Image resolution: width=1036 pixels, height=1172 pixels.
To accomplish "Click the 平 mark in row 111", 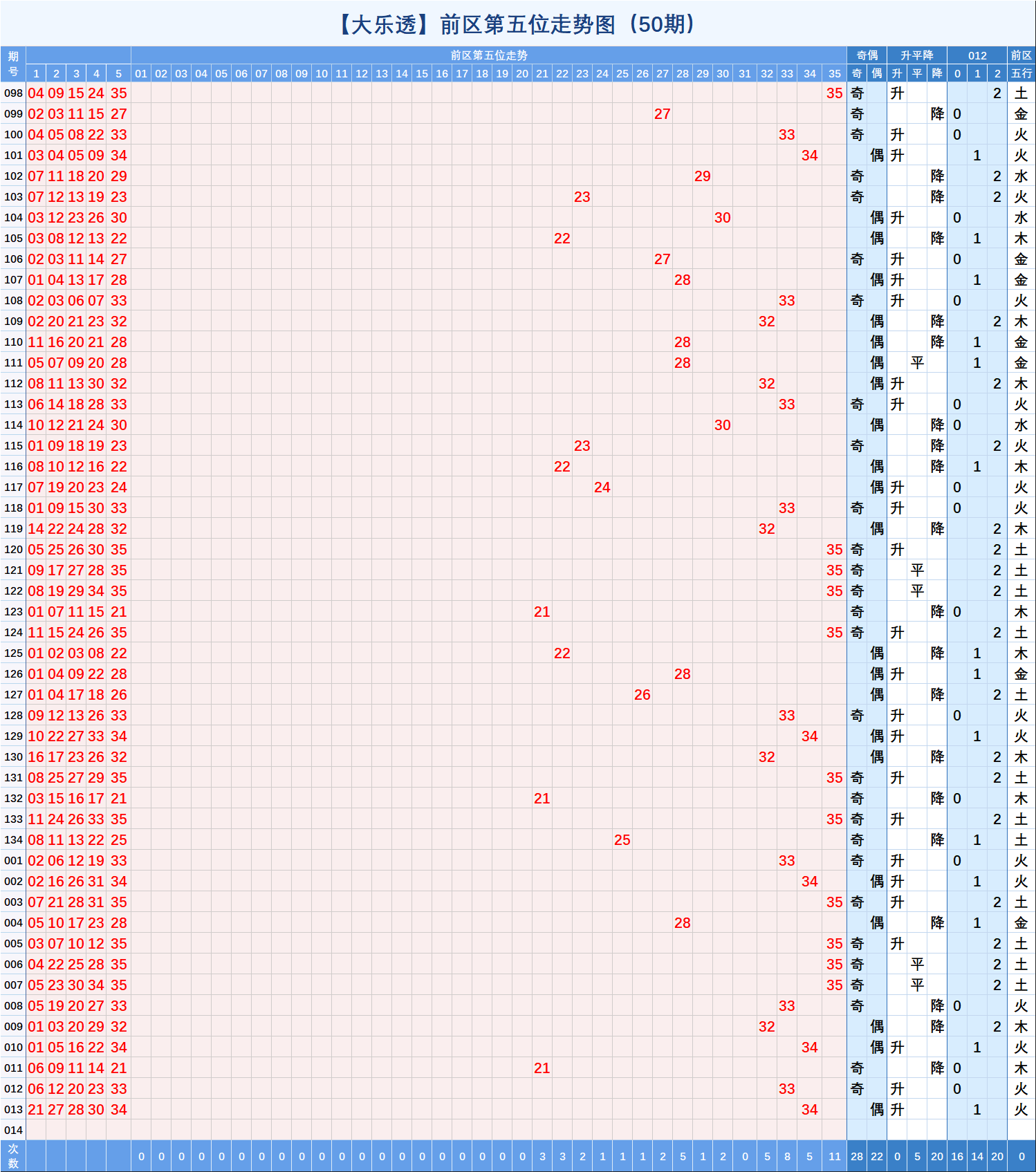I will click(x=917, y=363).
